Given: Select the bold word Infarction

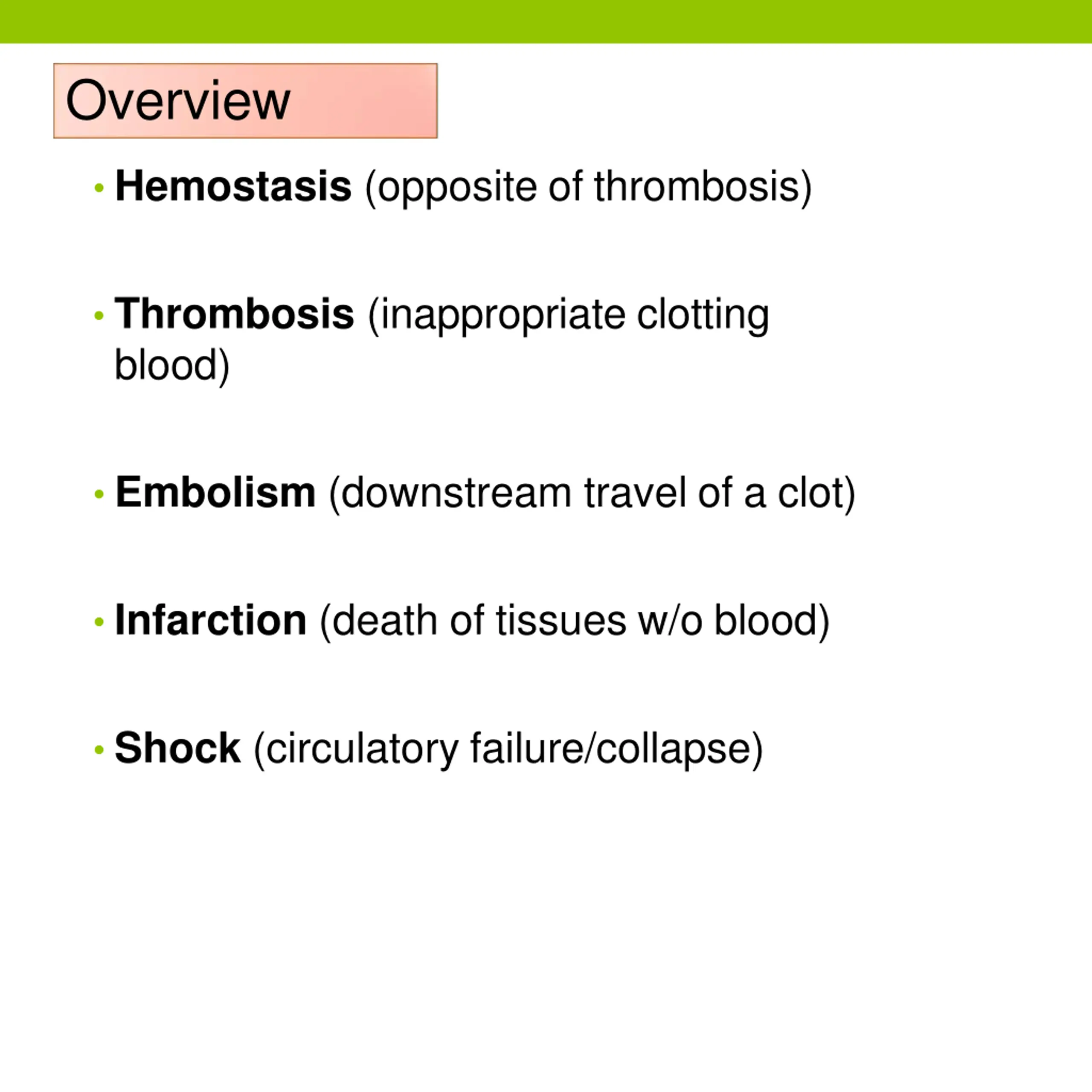Looking at the screenshot, I should (211, 620).
